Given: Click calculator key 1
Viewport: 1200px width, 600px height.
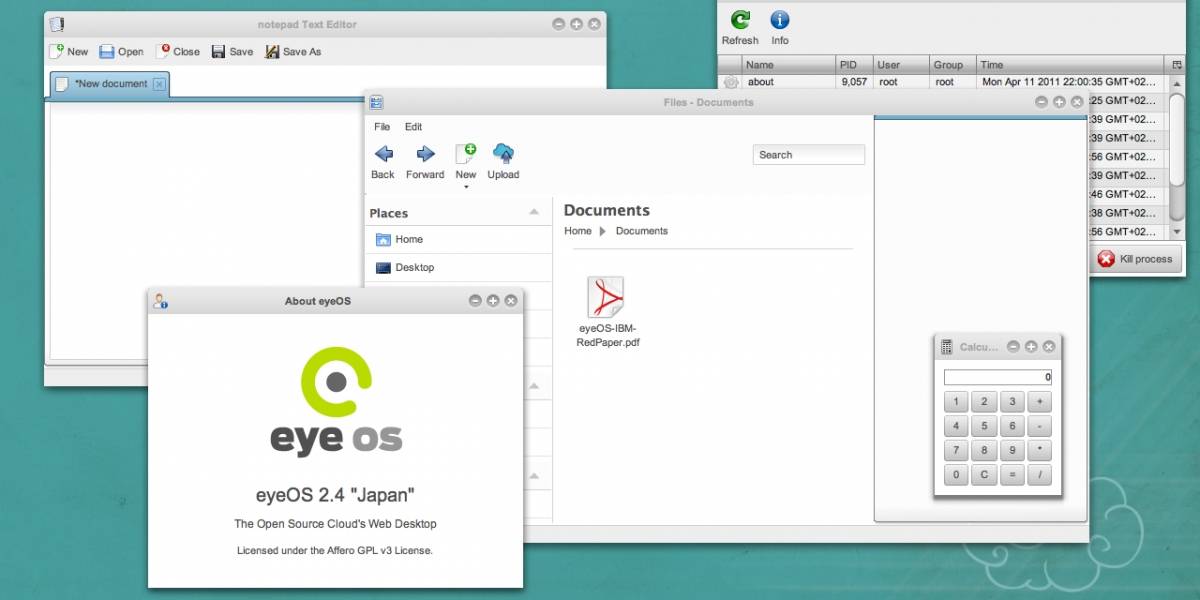Looking at the screenshot, I should pos(955,402).
